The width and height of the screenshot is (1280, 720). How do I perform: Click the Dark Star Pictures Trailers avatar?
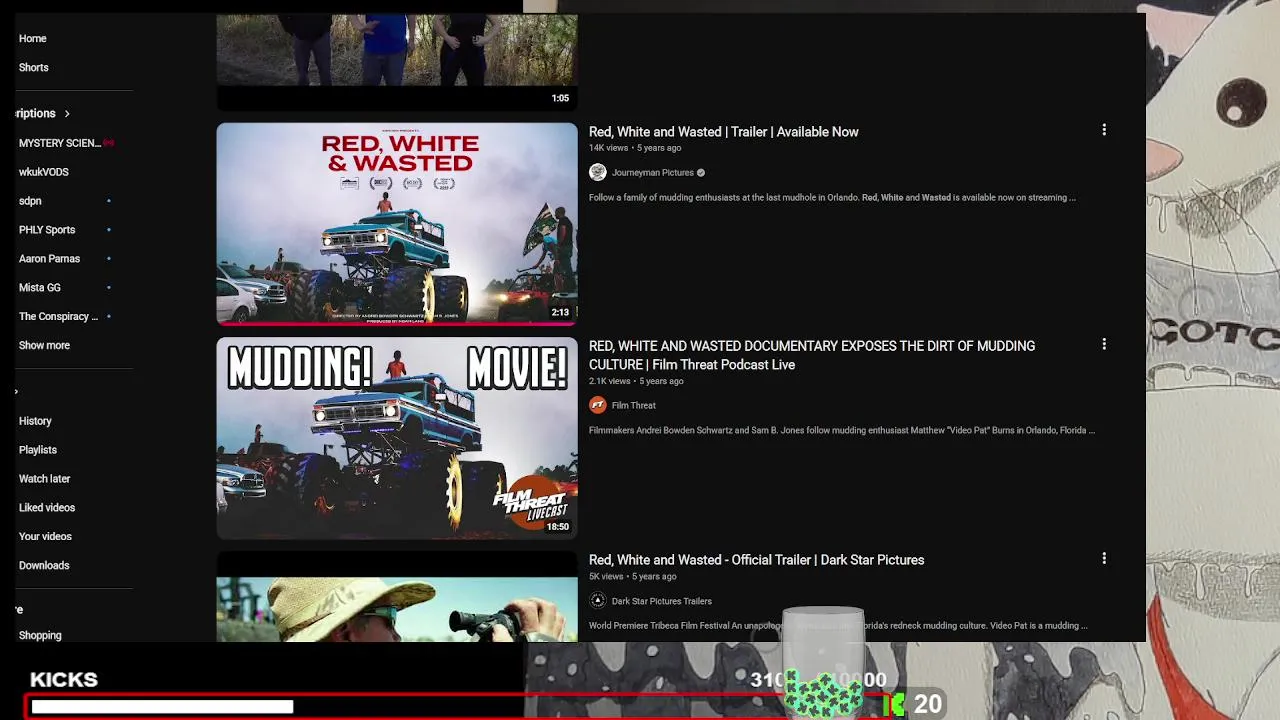tap(598, 601)
